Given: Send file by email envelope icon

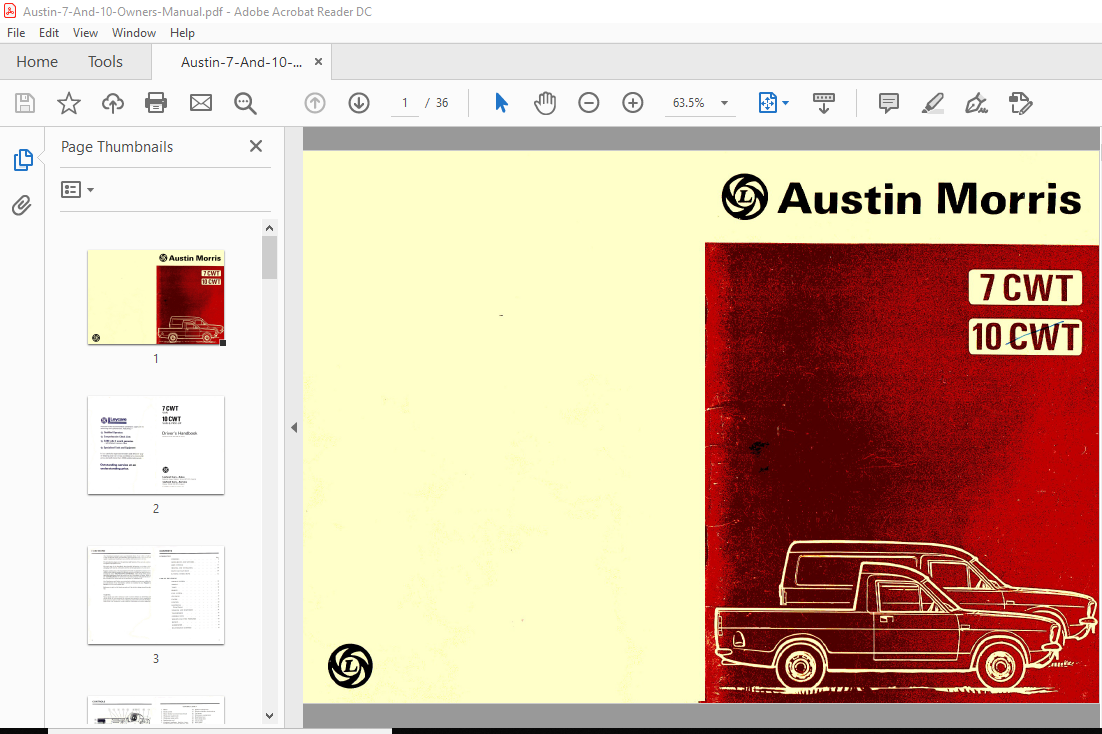Looking at the screenshot, I should pos(201,103).
